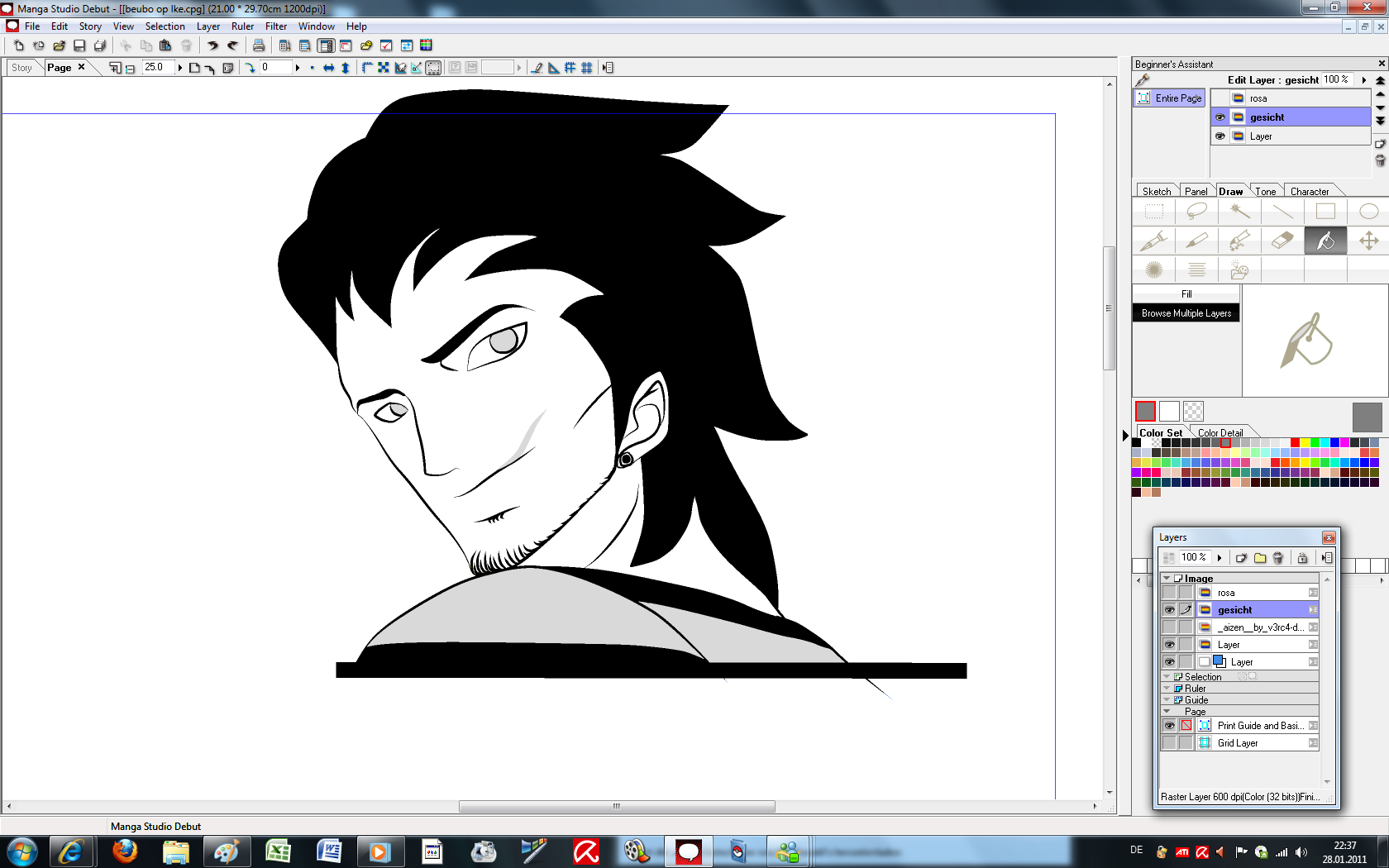Image resolution: width=1389 pixels, height=868 pixels.
Task: Click the New Page toolbar icon
Action: tap(18, 45)
